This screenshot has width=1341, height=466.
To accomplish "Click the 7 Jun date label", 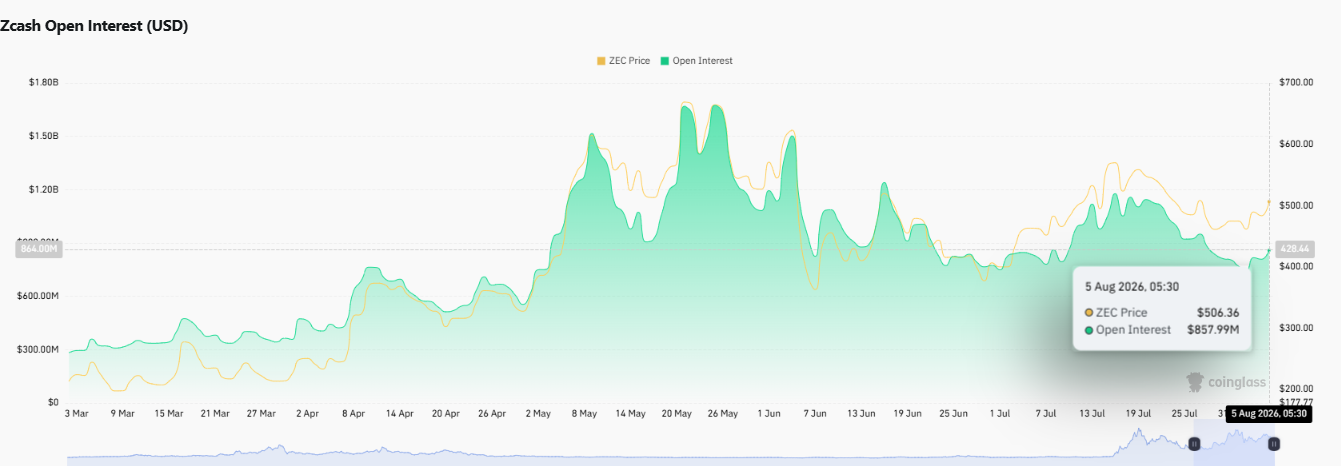I will (815, 413).
